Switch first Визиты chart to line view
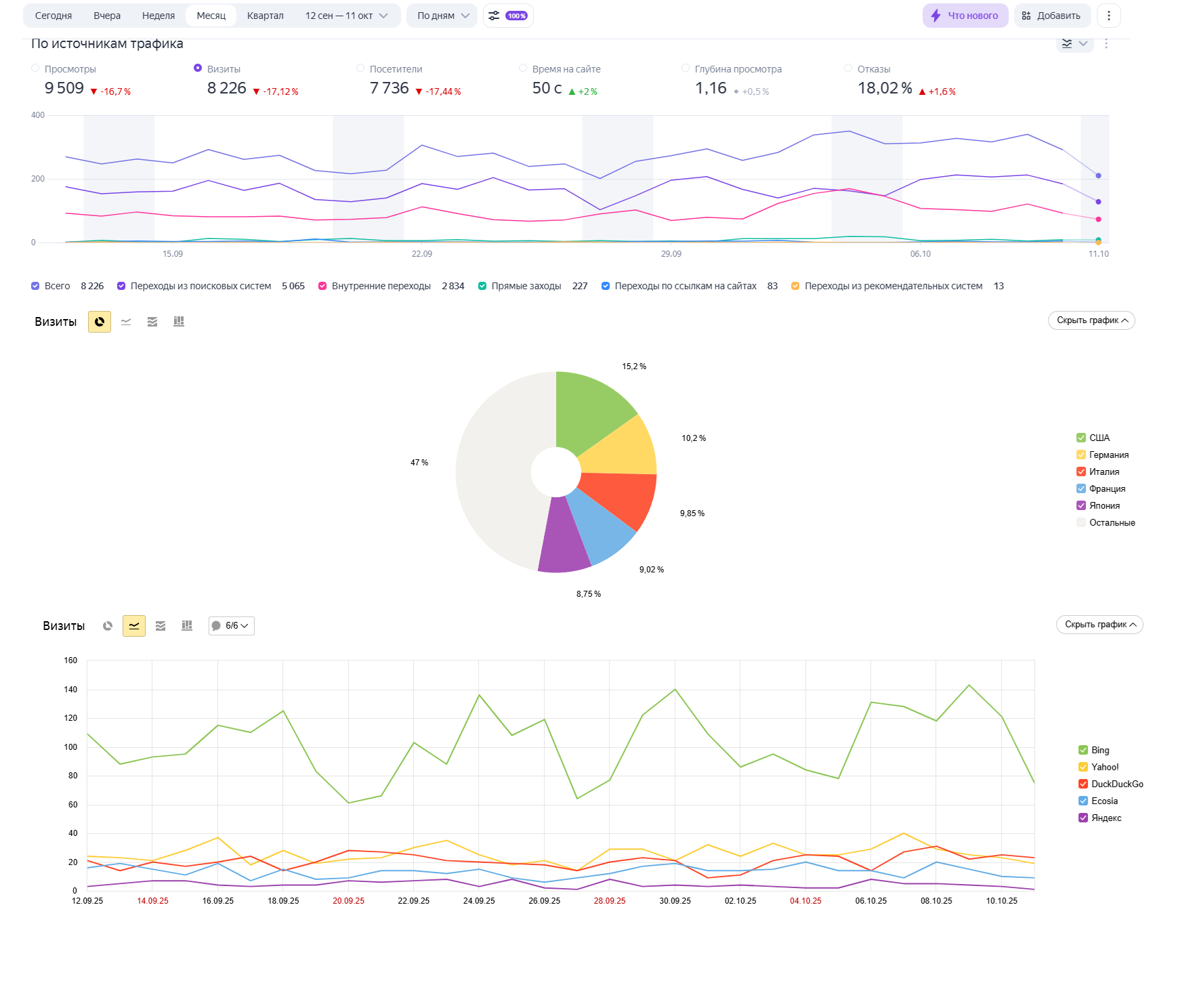Screen dimensions: 1178x1008 click(x=126, y=322)
